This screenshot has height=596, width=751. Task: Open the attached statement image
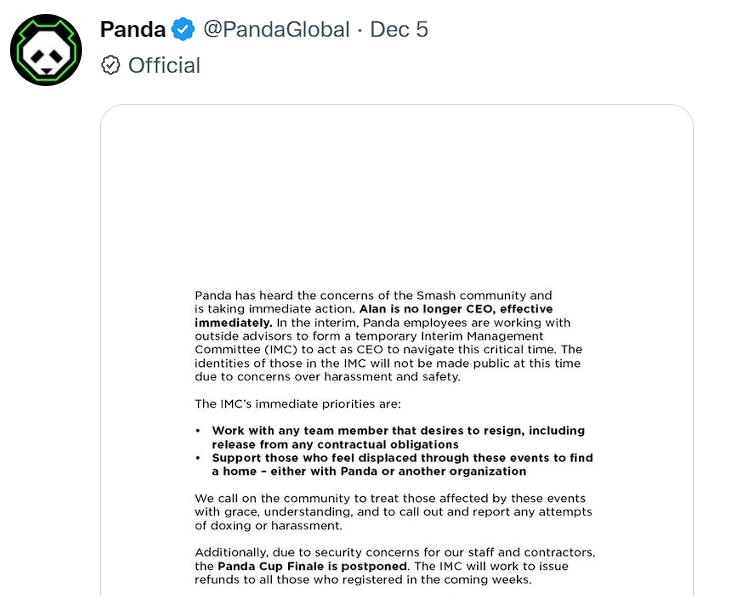(397, 350)
